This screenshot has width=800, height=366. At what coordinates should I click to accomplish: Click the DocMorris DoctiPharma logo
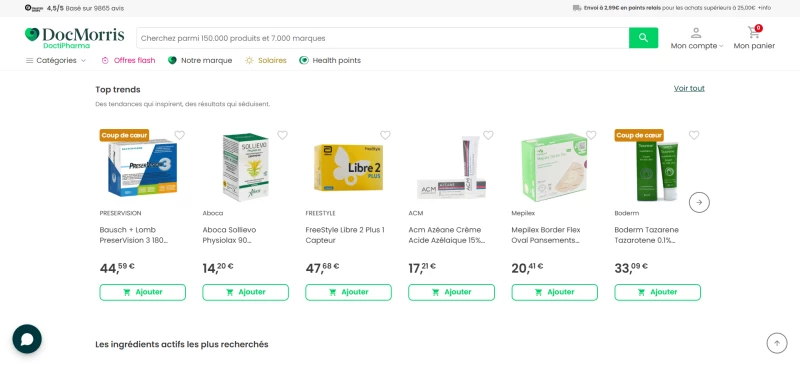tap(74, 38)
